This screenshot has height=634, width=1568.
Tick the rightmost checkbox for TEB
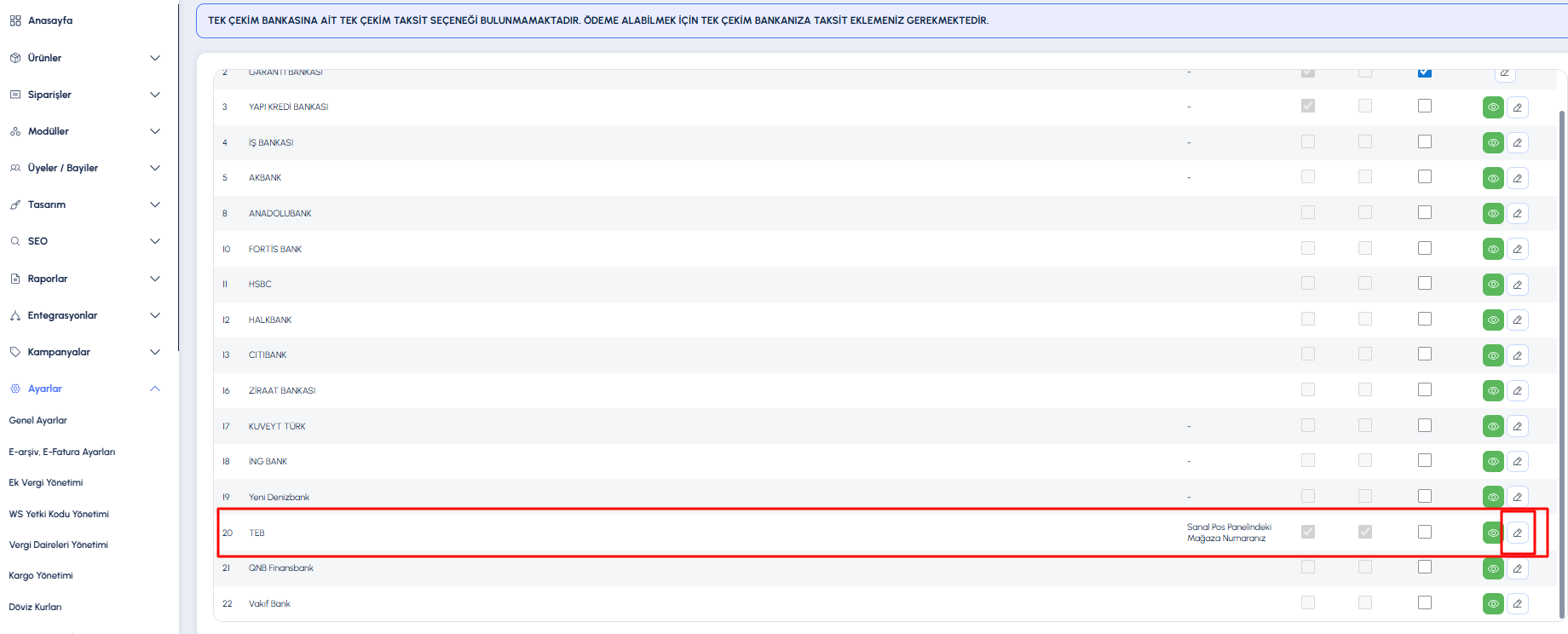1425,532
